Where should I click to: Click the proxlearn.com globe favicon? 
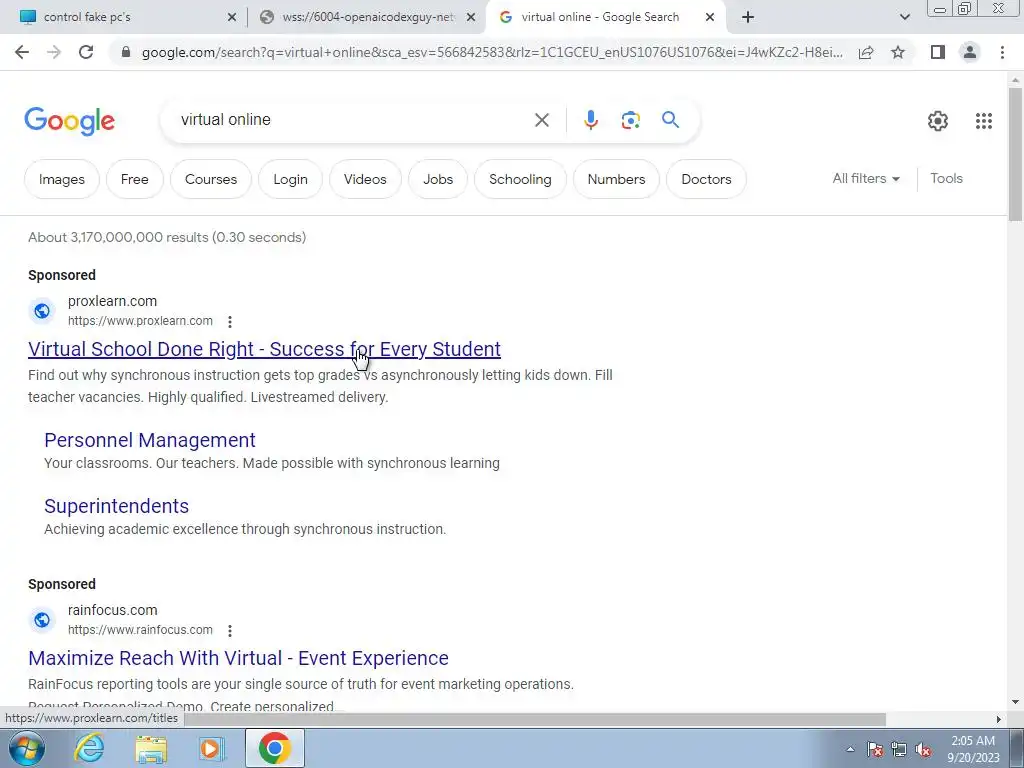pos(42,311)
